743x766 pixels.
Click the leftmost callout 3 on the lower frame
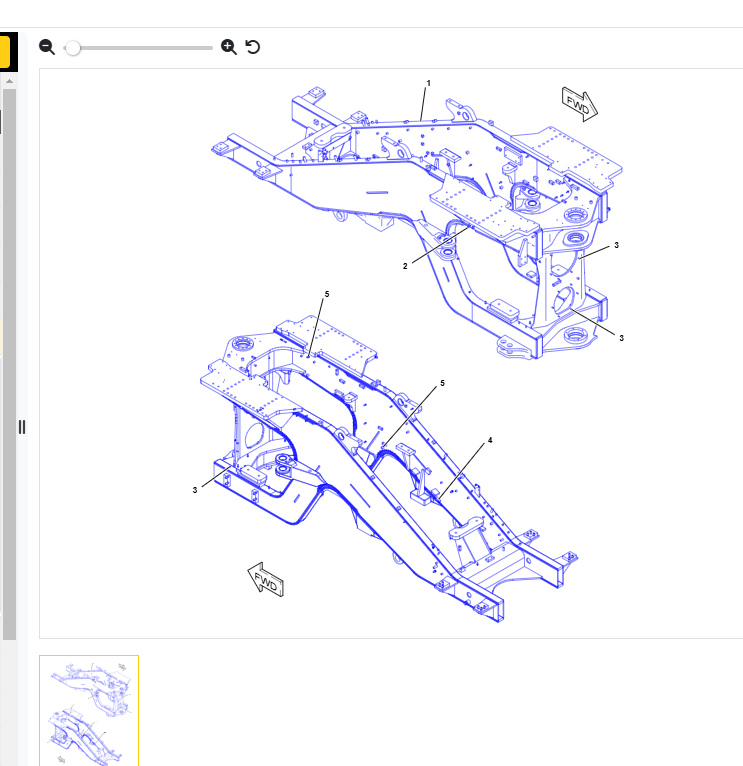pos(195,490)
